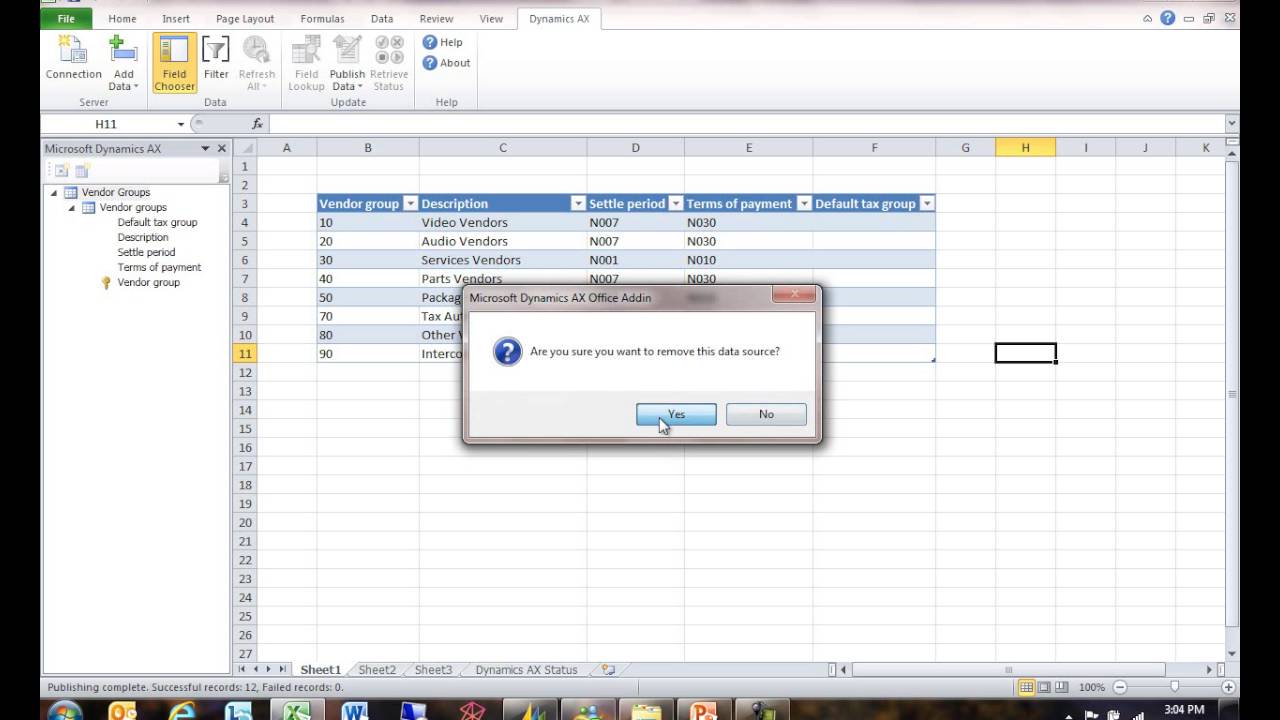Open the Default tax group filter dropdown
1280x720 pixels.
tap(926, 204)
